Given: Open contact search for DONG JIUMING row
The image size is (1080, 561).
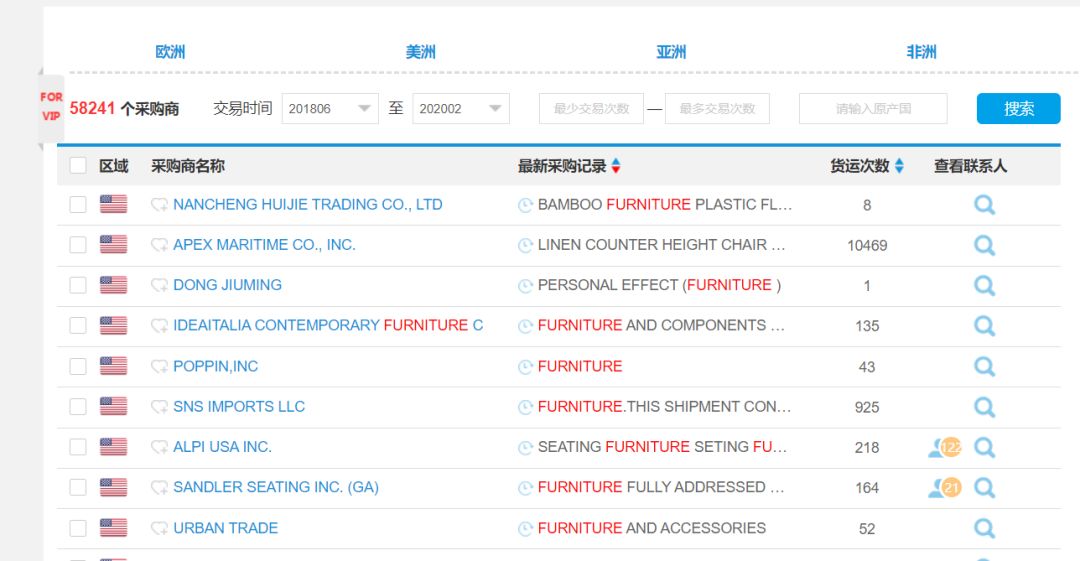Looking at the screenshot, I should [984, 285].
